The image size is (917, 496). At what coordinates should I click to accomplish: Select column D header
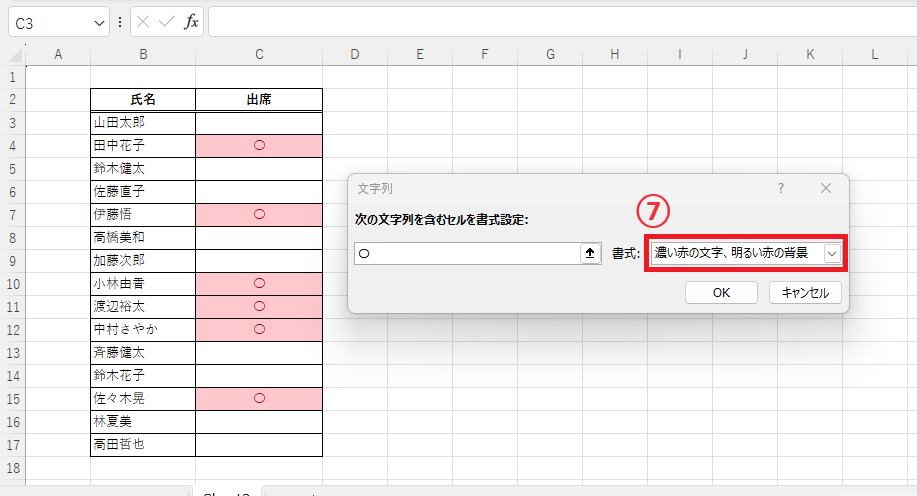(x=354, y=54)
